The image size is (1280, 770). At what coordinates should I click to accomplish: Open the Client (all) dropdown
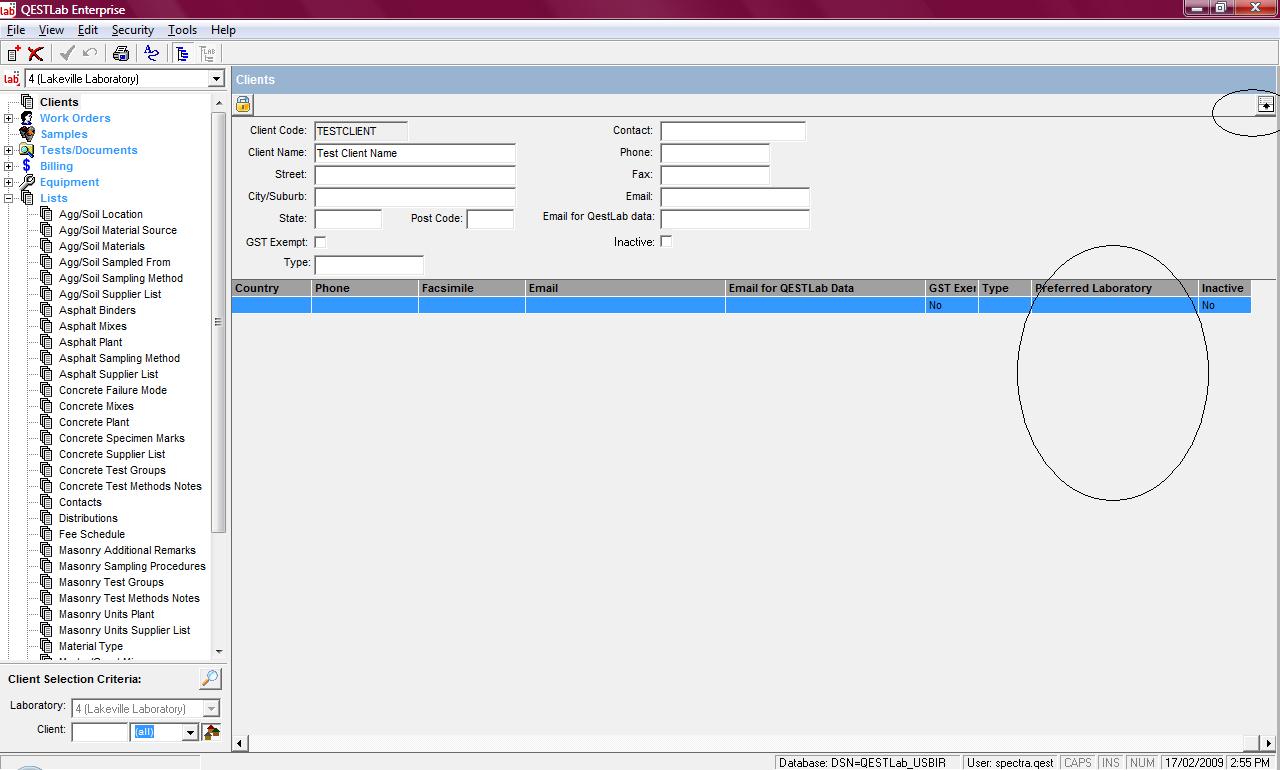pos(190,733)
